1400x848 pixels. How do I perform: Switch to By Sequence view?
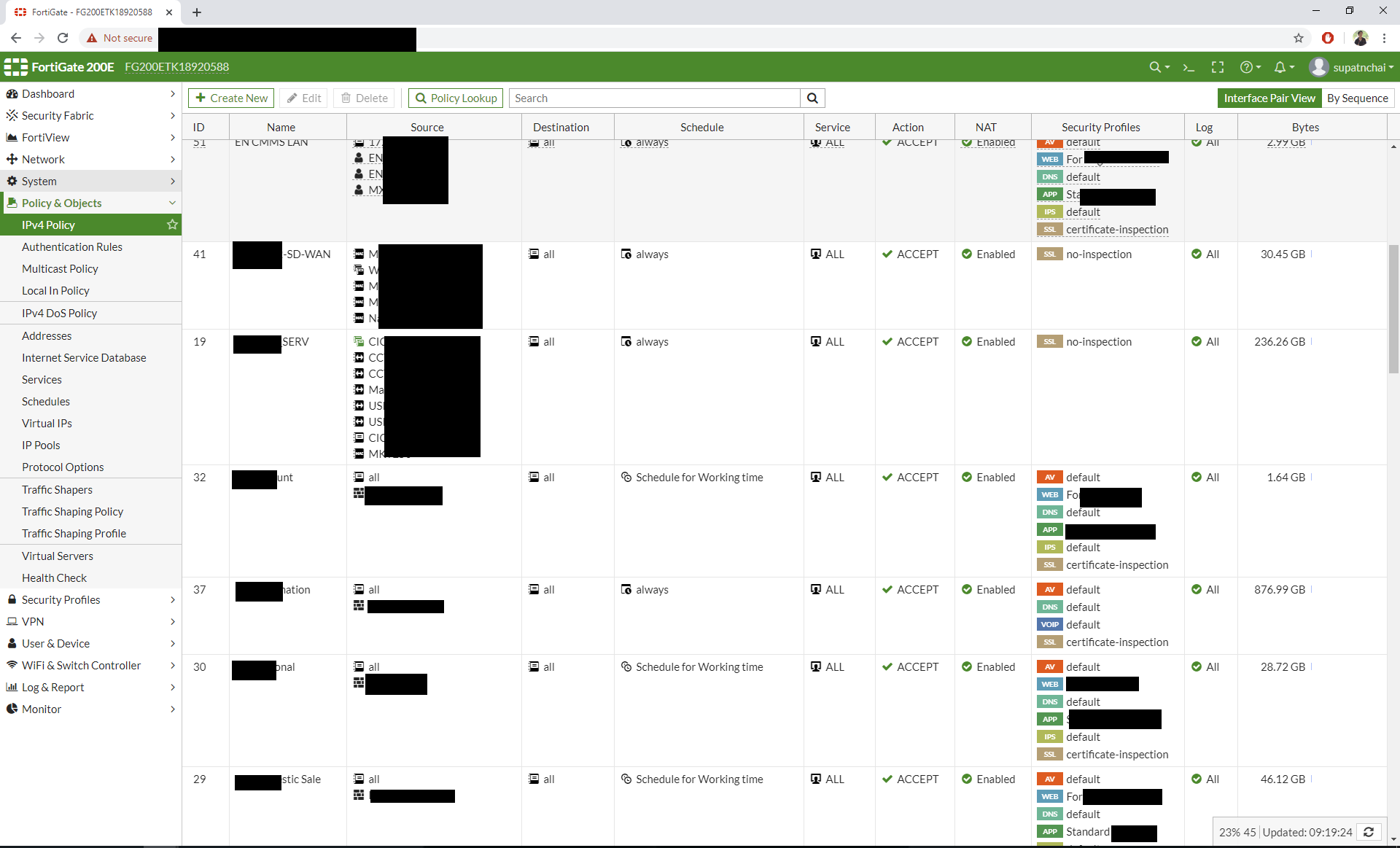[x=1358, y=98]
